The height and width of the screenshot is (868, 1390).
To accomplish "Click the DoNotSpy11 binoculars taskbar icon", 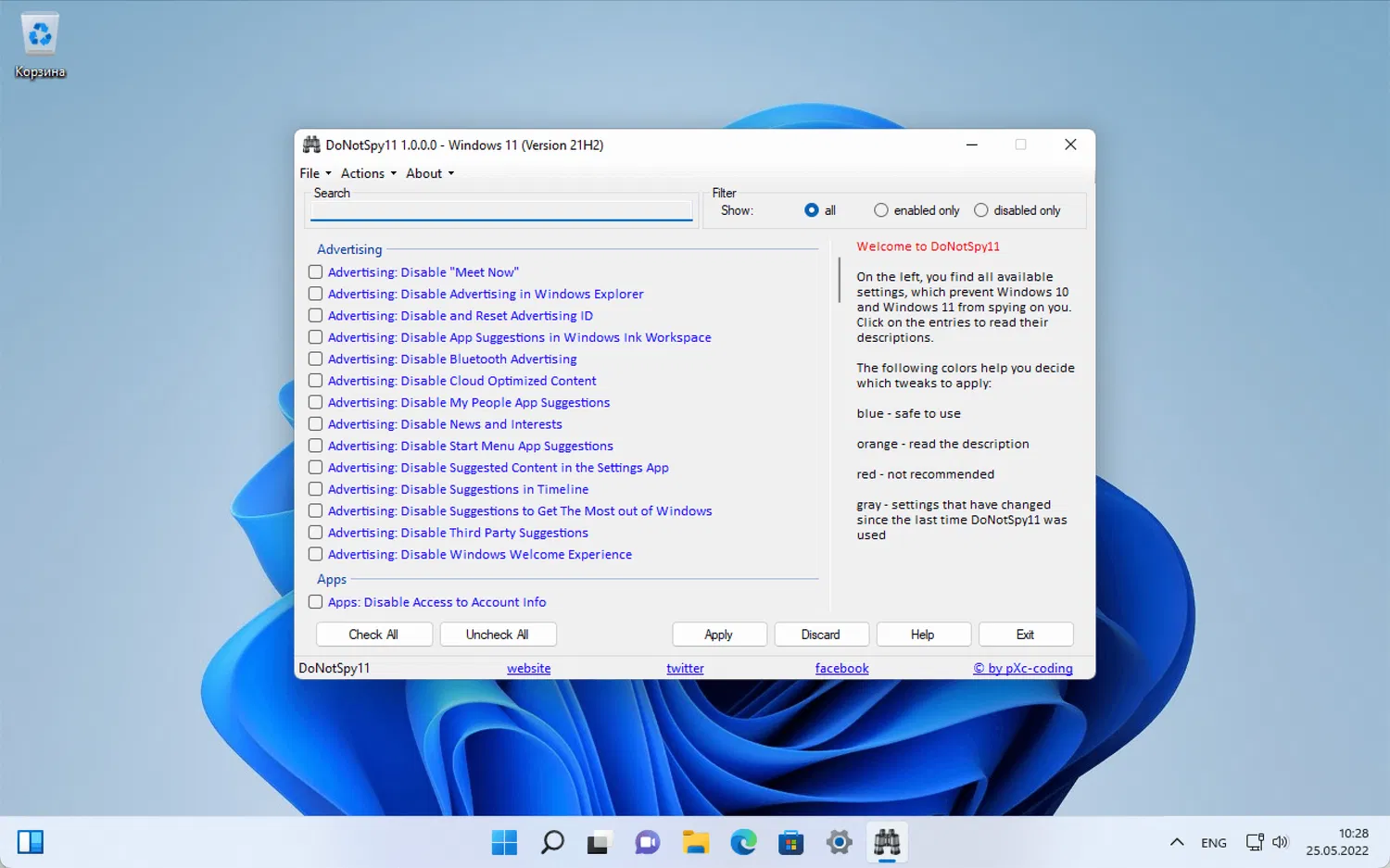I will pyautogui.click(x=887, y=842).
